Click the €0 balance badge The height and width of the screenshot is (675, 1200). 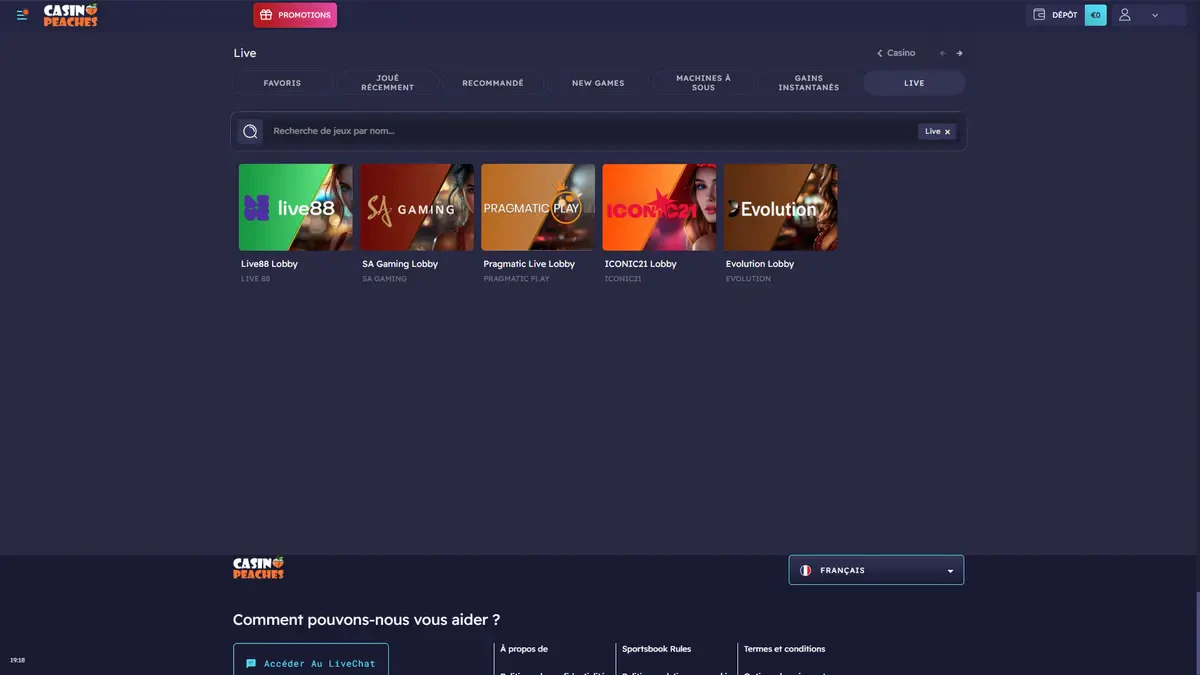click(1095, 15)
